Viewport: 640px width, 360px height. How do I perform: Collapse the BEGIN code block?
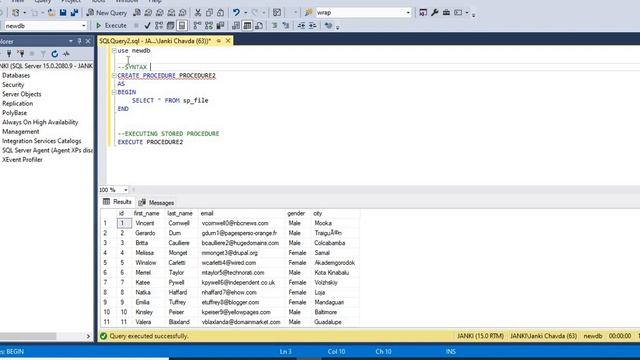114,92
